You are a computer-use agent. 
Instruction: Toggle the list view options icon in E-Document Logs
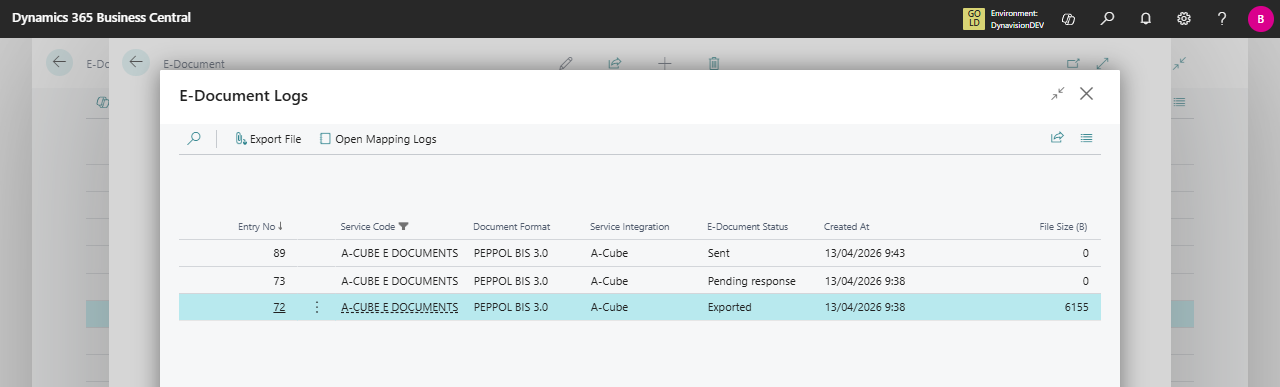click(x=1086, y=138)
